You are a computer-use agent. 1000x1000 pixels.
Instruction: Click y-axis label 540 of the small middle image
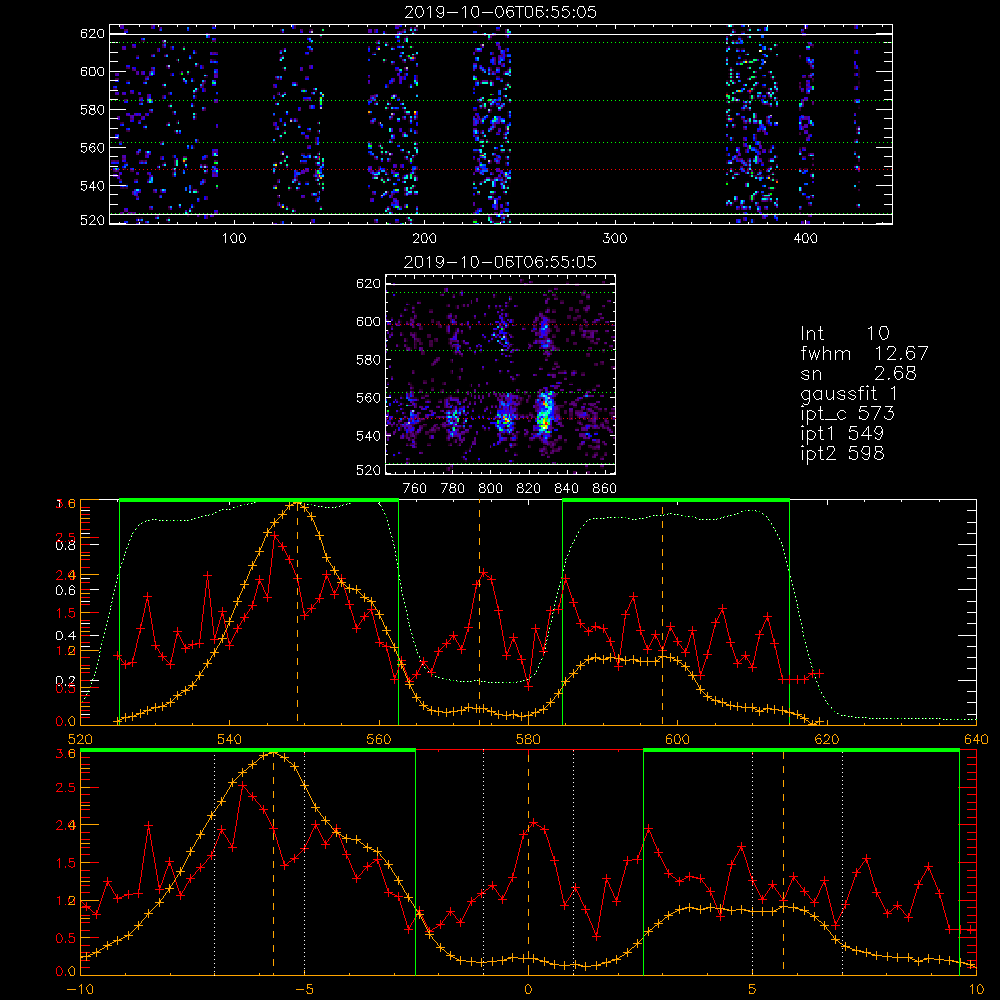click(x=368, y=436)
